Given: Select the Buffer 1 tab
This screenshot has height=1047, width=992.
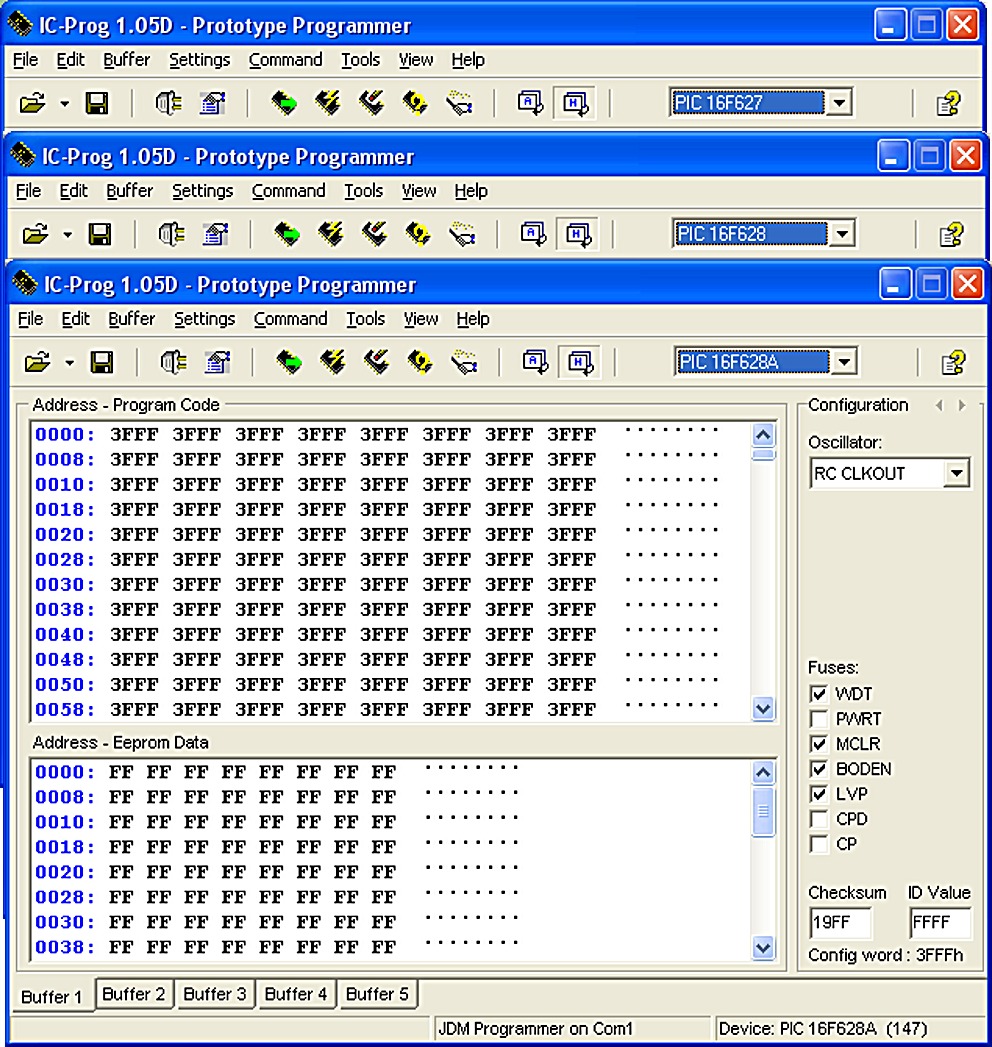Looking at the screenshot, I should pos(51,996).
